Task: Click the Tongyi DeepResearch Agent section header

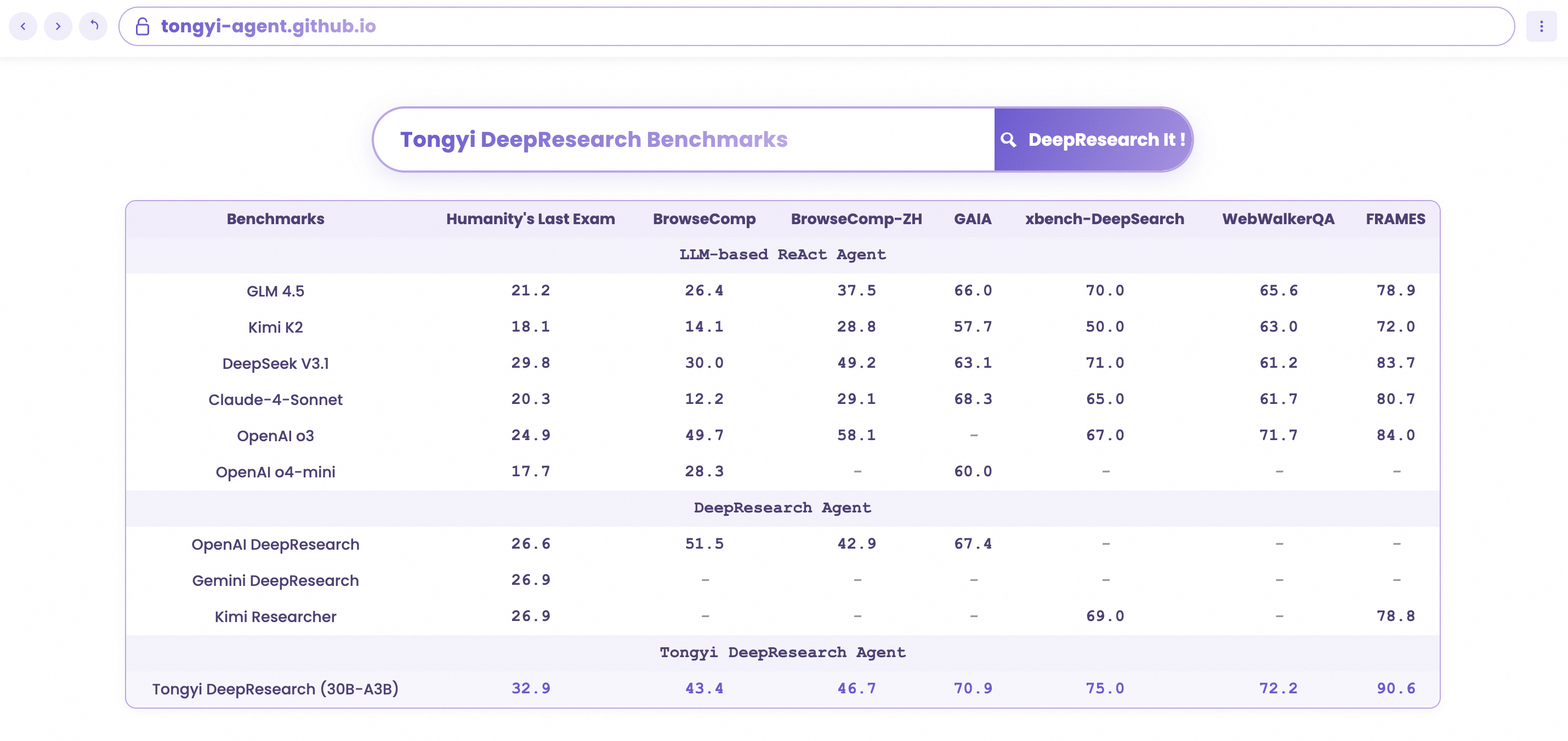Action: [x=783, y=652]
